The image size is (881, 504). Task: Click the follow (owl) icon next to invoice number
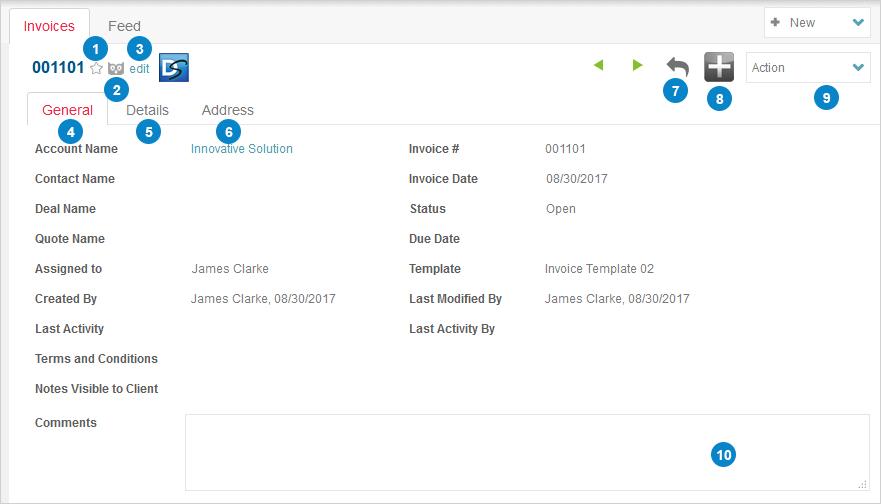point(116,69)
